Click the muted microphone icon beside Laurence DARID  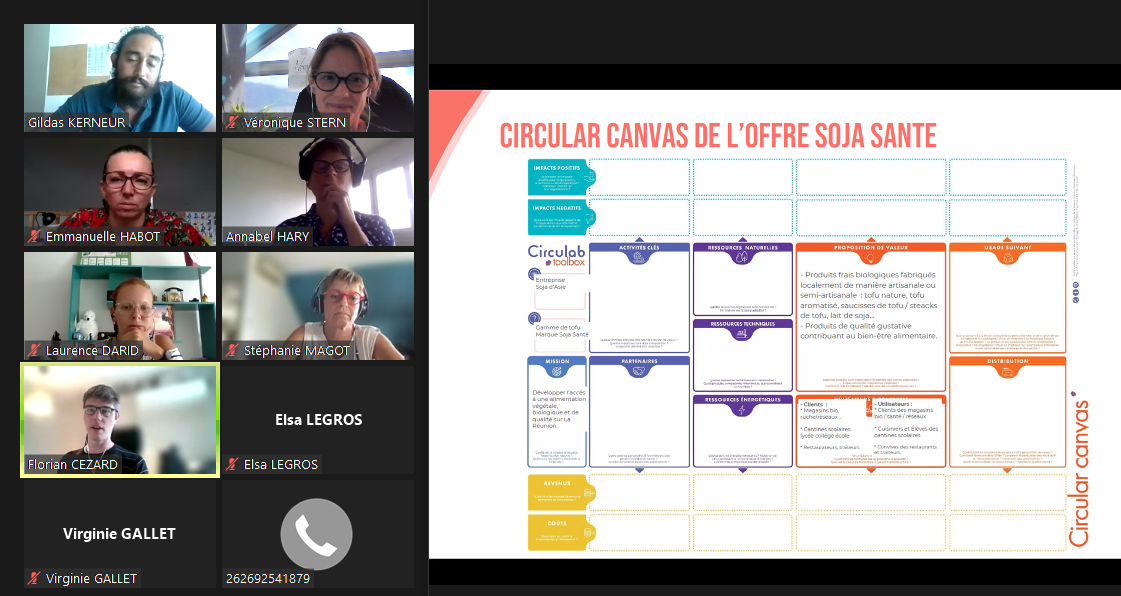pyautogui.click(x=34, y=350)
